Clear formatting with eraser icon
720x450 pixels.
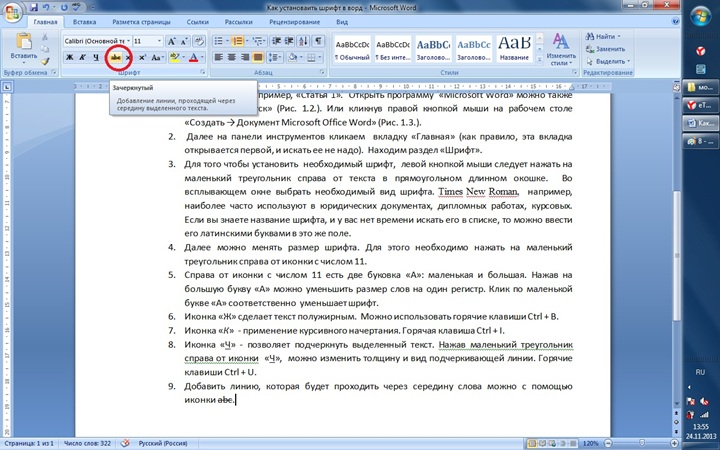click(x=199, y=41)
